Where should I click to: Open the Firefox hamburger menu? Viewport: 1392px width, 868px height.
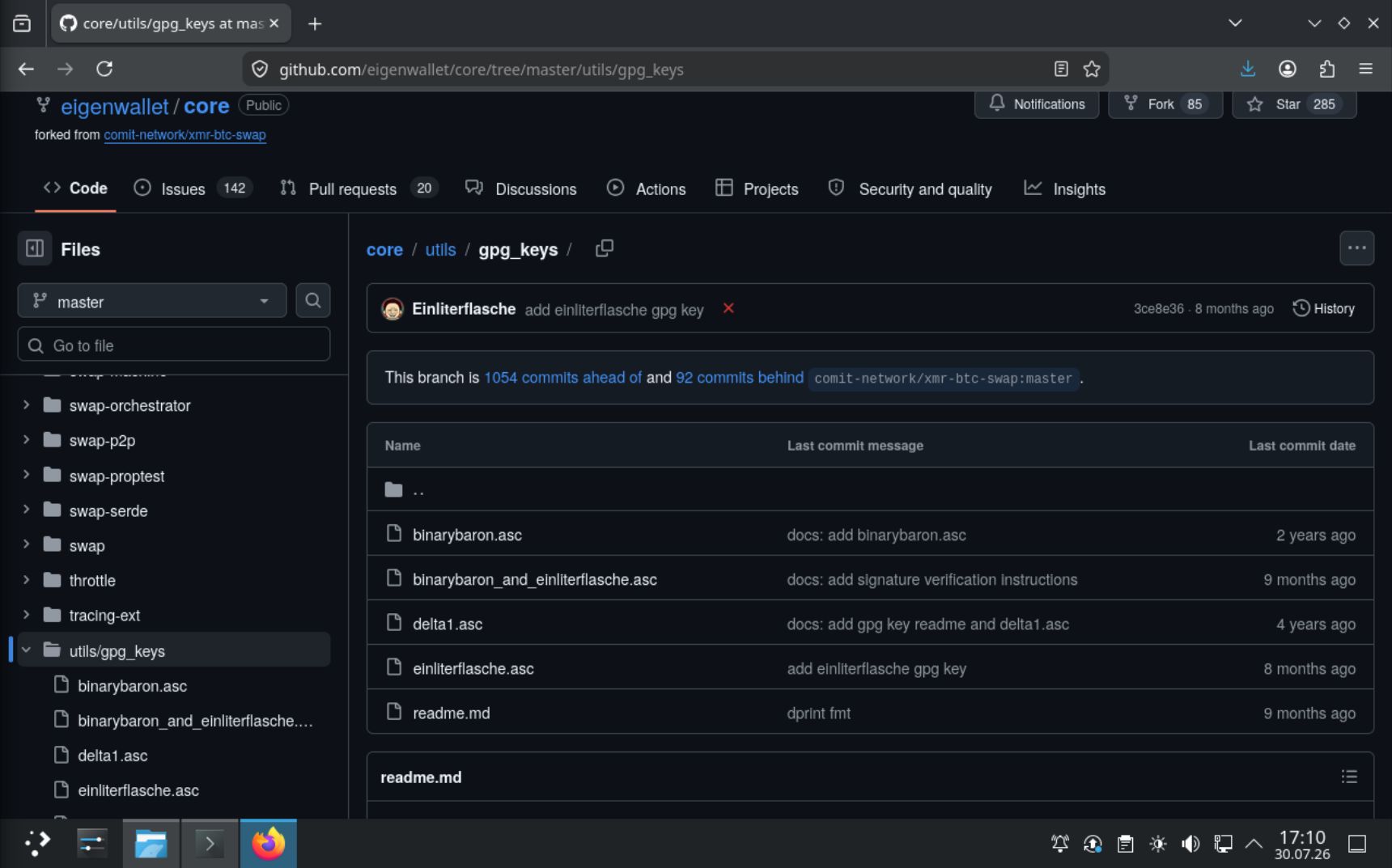tap(1365, 69)
